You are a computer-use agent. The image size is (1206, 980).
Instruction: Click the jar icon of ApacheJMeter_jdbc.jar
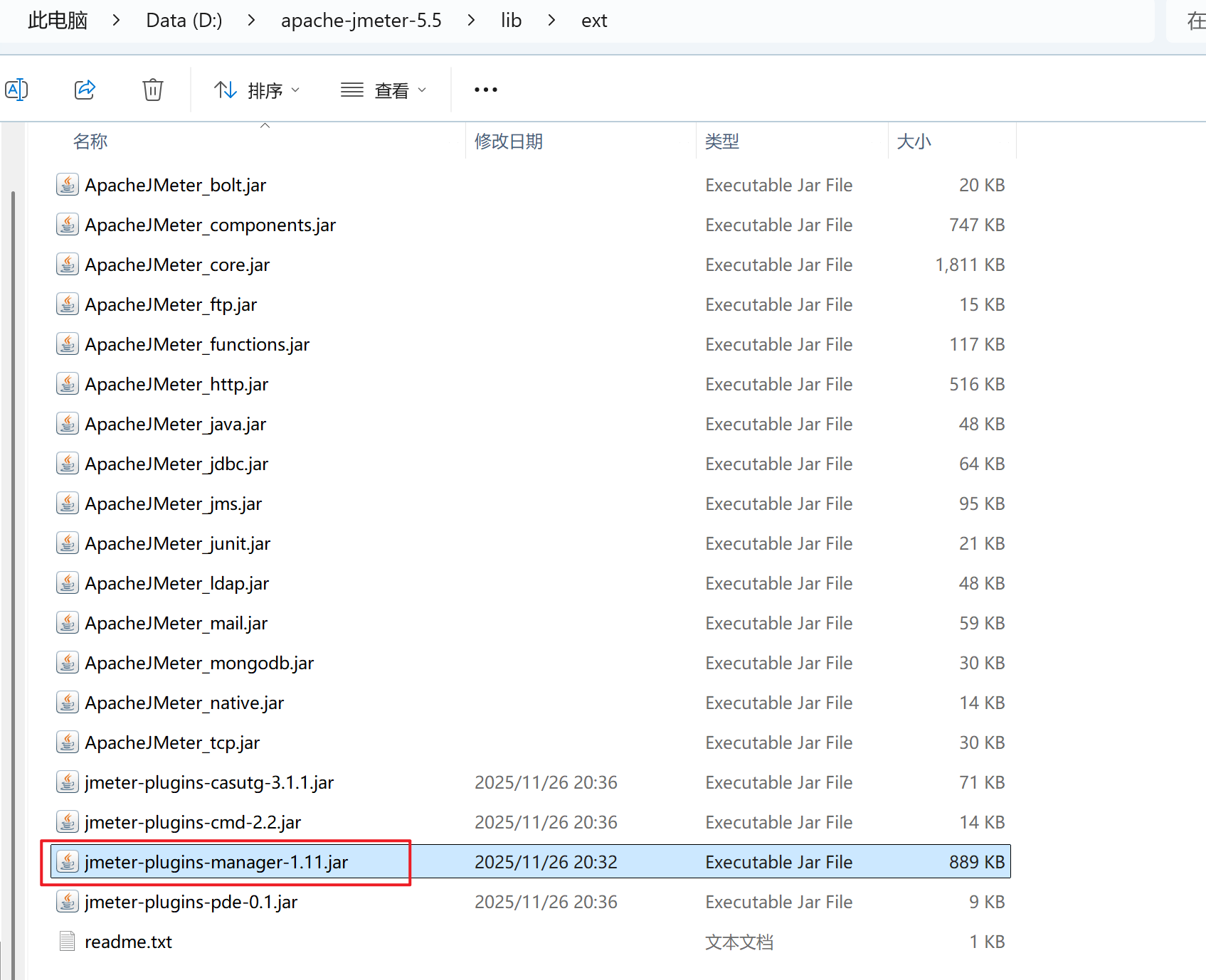[68, 464]
